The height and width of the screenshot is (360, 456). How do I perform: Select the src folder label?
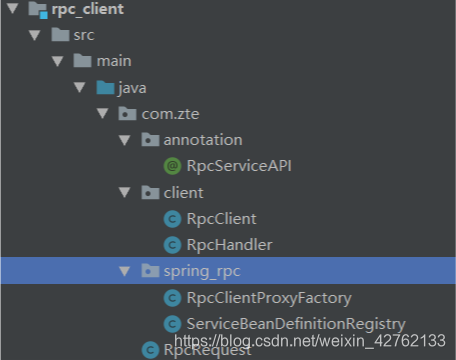coord(84,35)
